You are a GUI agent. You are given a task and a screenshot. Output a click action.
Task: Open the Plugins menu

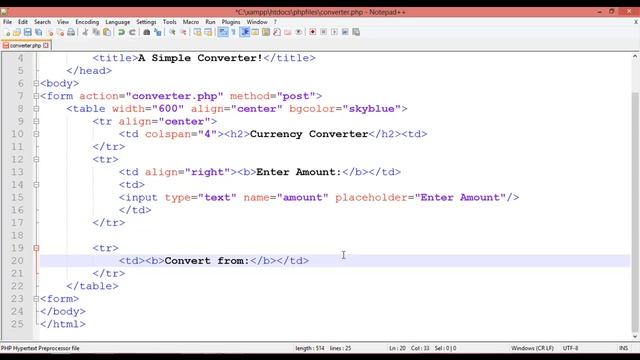click(231, 22)
